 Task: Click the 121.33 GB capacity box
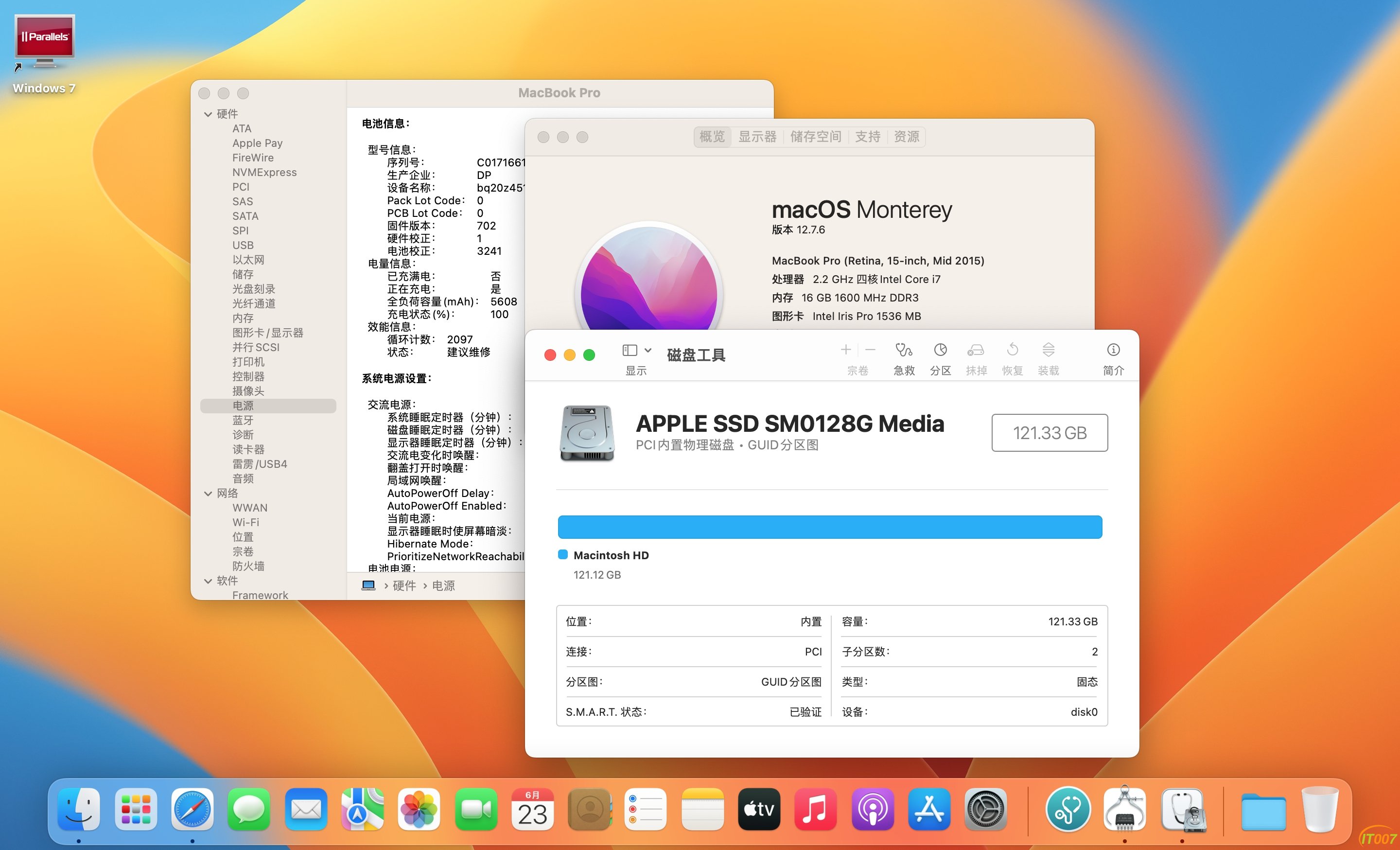point(1050,433)
